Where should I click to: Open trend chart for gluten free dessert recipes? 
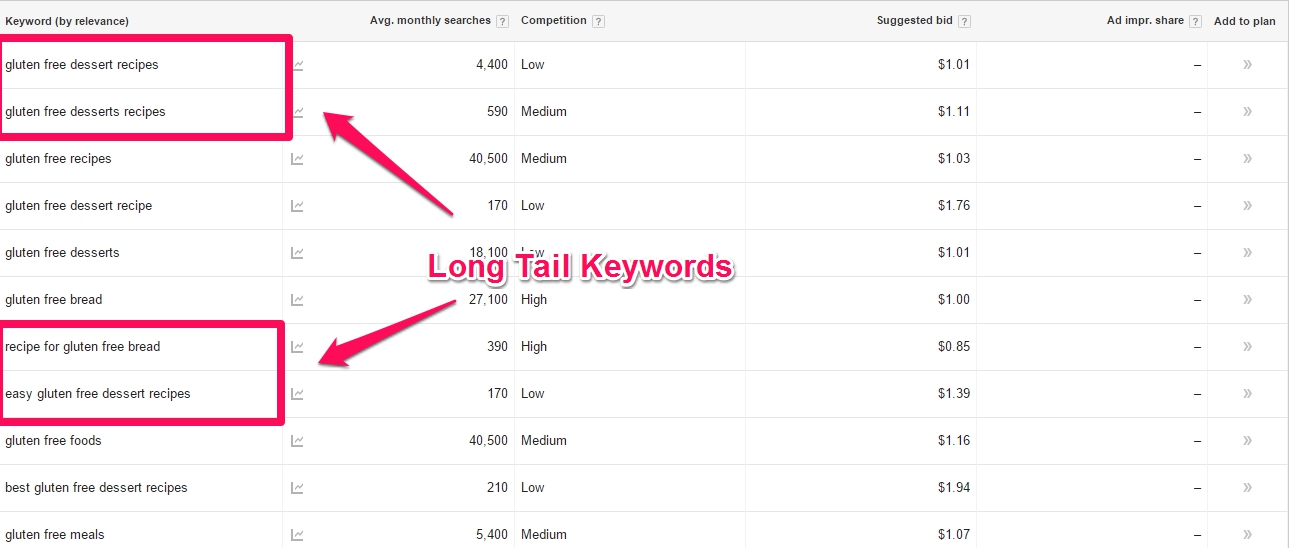pos(297,65)
